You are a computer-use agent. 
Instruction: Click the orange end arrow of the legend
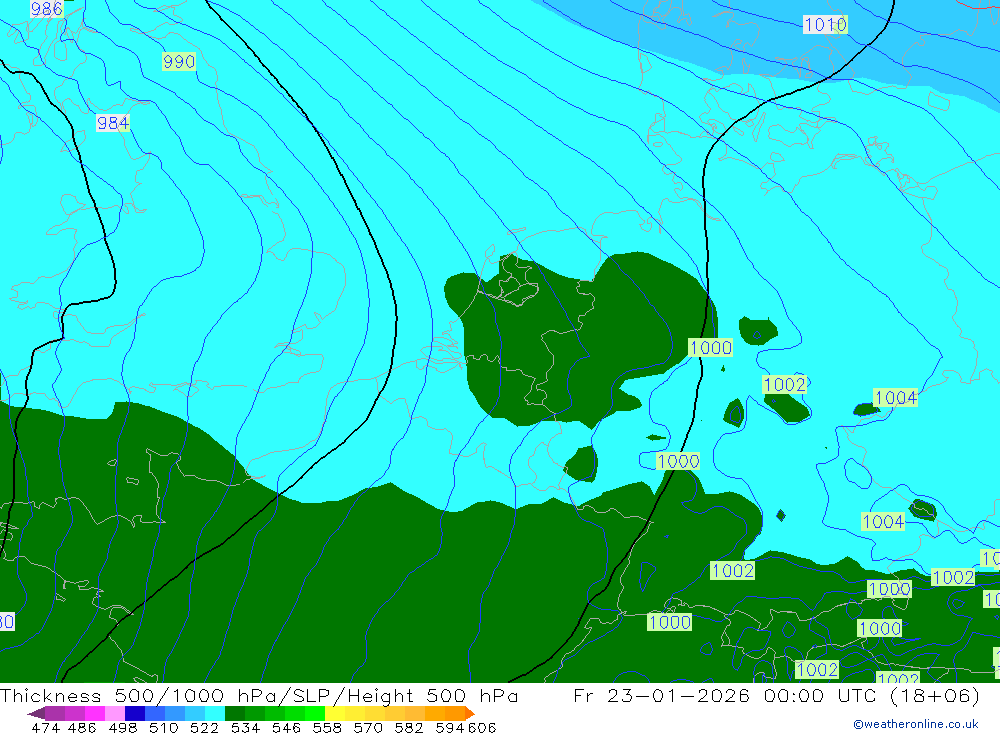tap(470, 713)
